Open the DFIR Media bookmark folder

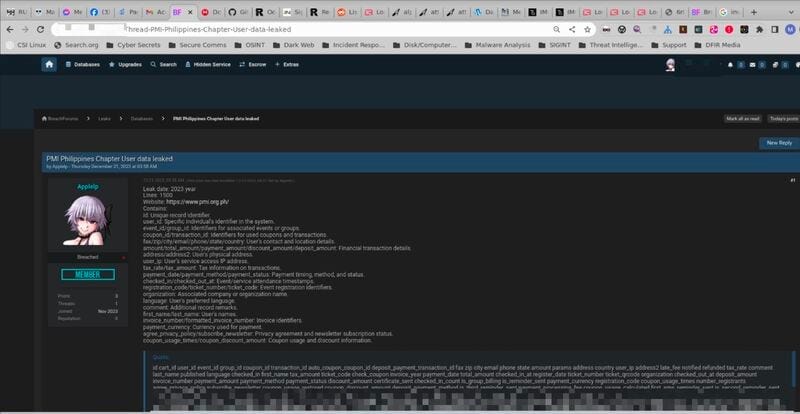click(717, 45)
